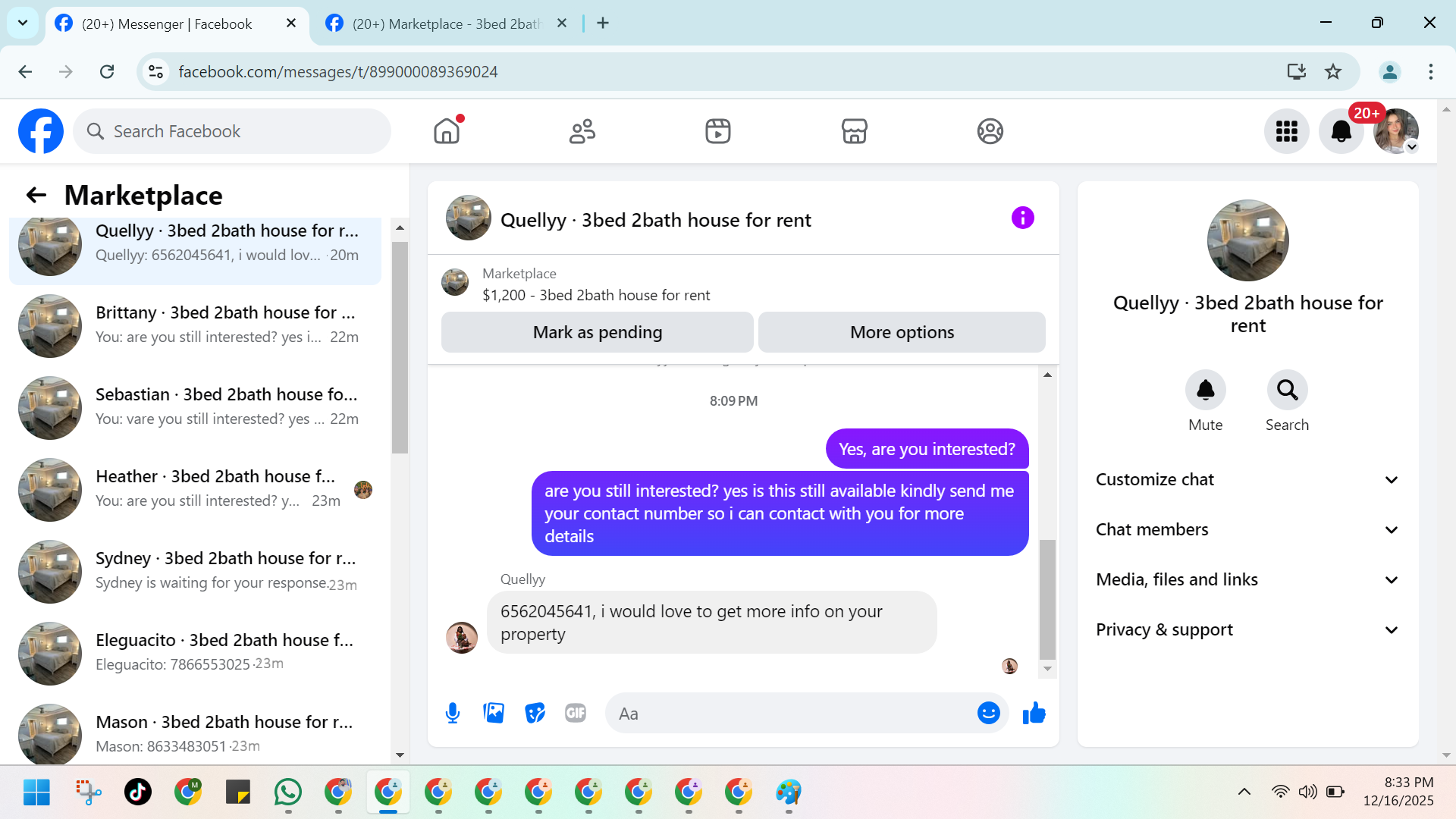Image resolution: width=1456 pixels, height=819 pixels.
Task: Open the account profile picture menu
Action: click(x=1396, y=131)
